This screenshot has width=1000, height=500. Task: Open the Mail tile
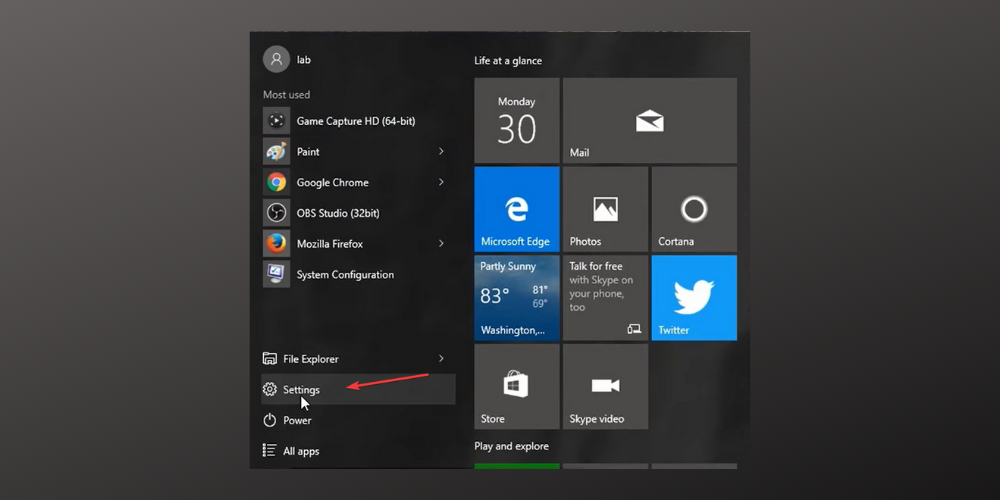click(x=650, y=121)
